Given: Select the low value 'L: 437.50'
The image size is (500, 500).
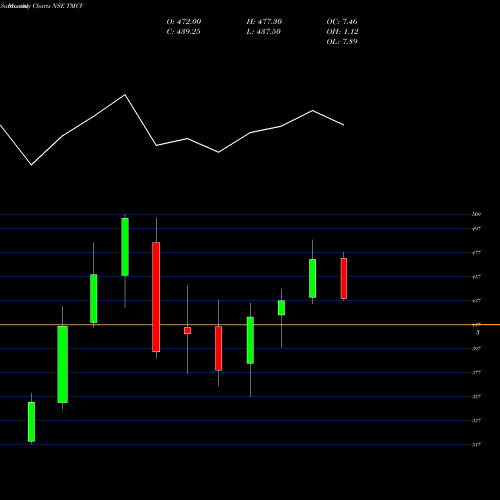Looking at the screenshot, I should click(x=263, y=32).
